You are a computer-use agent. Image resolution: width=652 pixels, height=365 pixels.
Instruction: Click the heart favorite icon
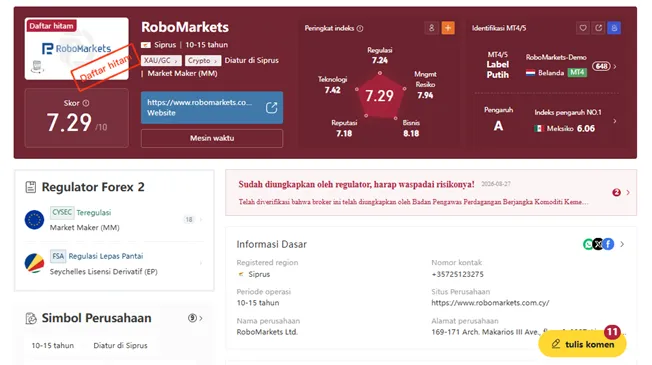583,28
